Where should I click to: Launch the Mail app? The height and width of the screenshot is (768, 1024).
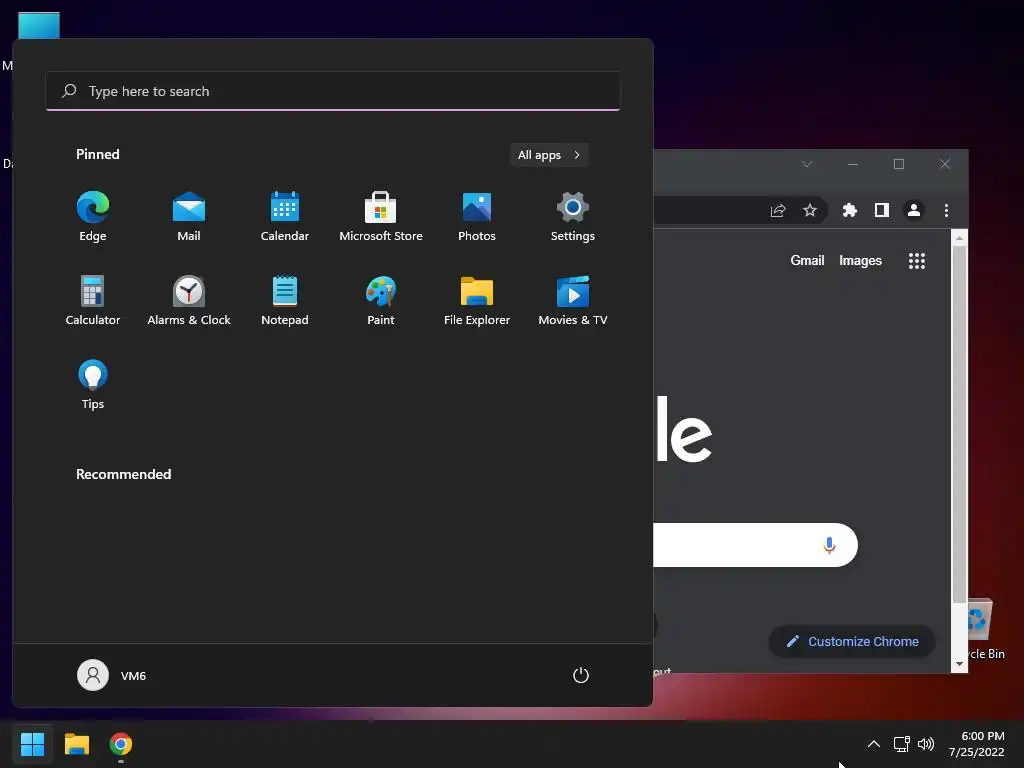[x=189, y=217]
